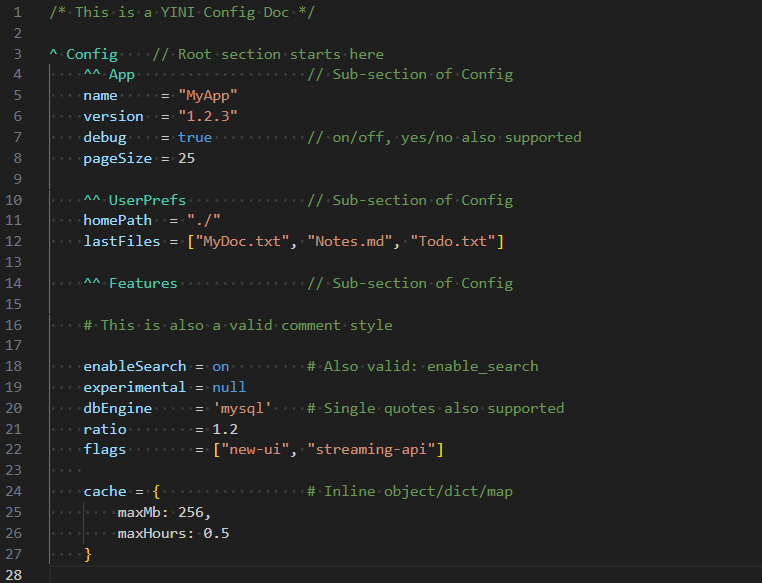Click "streaming-api" in the flags array
762x583 pixels.
[x=375, y=450]
